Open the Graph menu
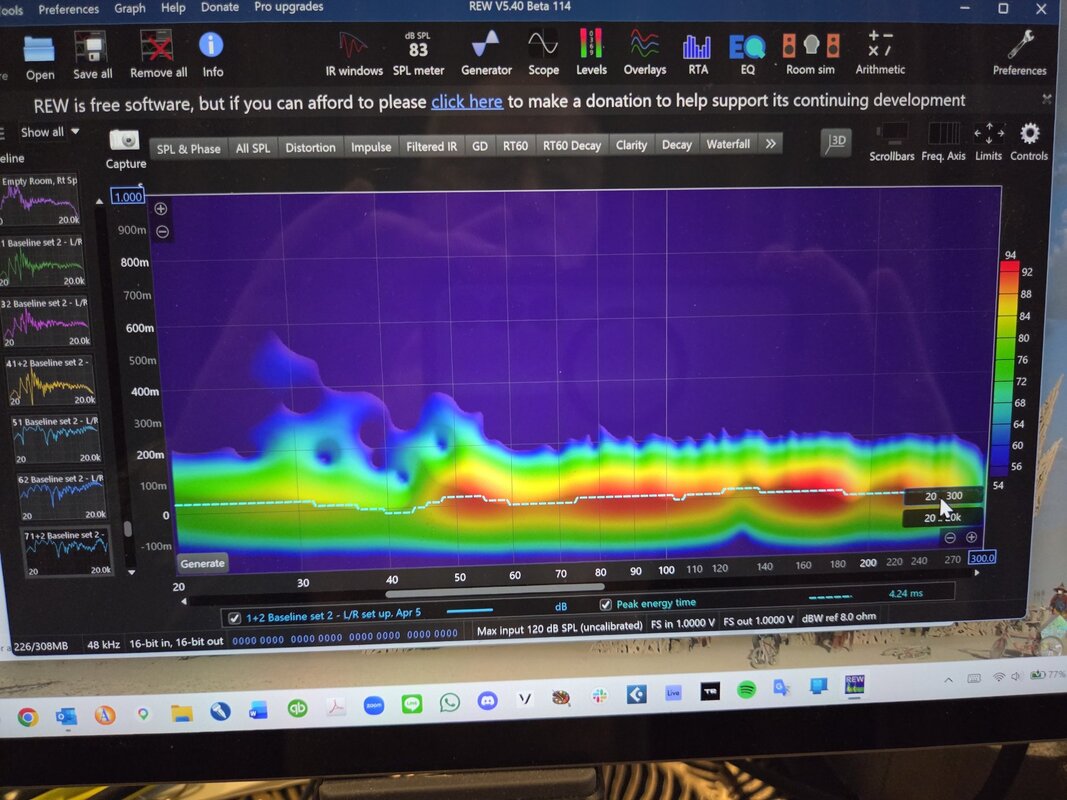The image size is (1067, 800). tap(129, 8)
